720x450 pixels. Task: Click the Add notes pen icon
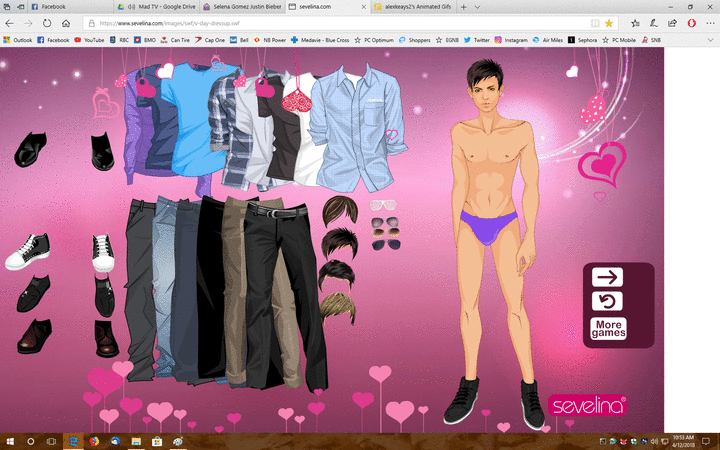coord(653,23)
